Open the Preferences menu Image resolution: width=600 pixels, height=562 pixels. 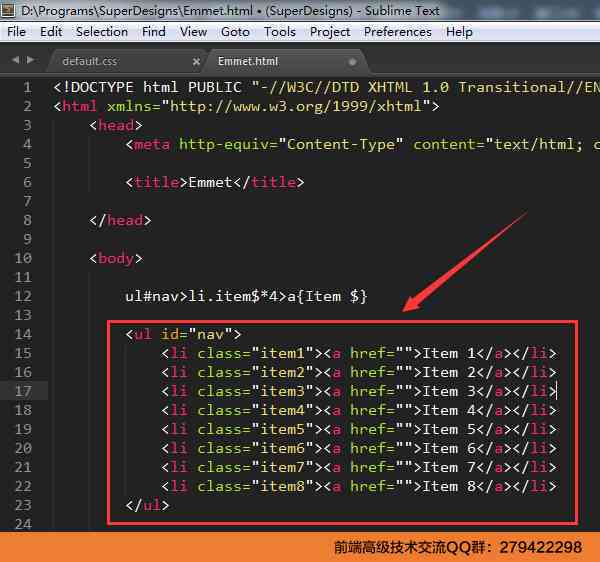[398, 32]
